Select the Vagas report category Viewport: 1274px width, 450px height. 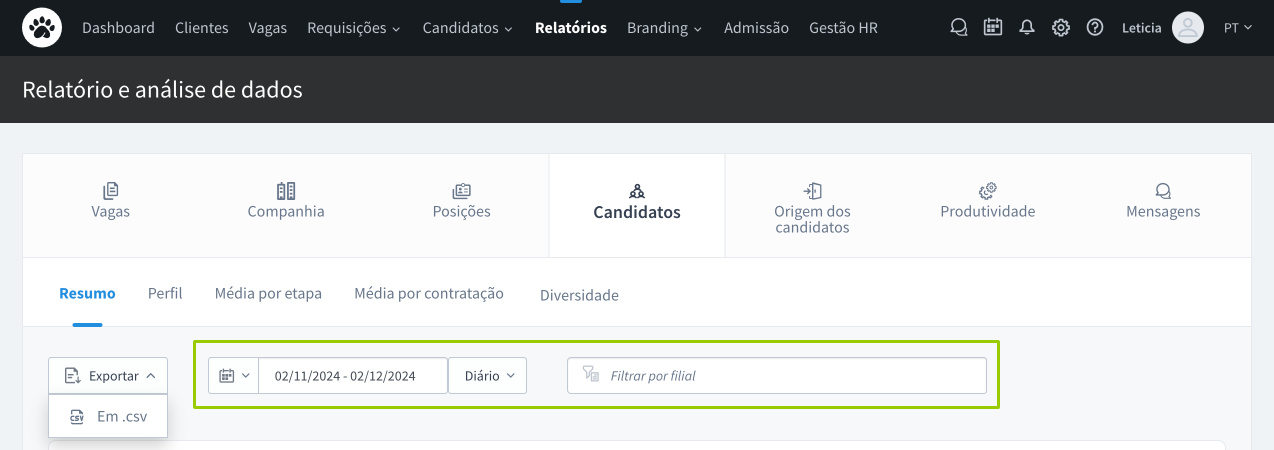coord(110,201)
